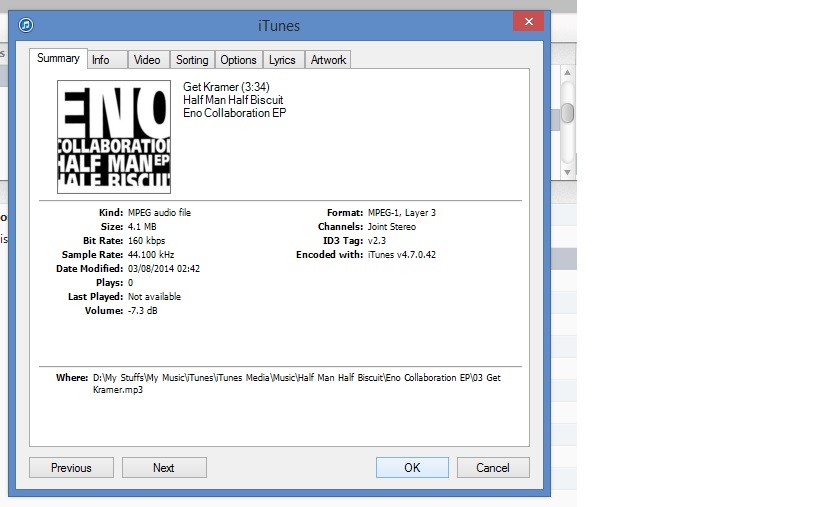The height and width of the screenshot is (507, 819).
Task: Click the iTunes logo icon in title bar
Action: pyautogui.click(x=26, y=25)
